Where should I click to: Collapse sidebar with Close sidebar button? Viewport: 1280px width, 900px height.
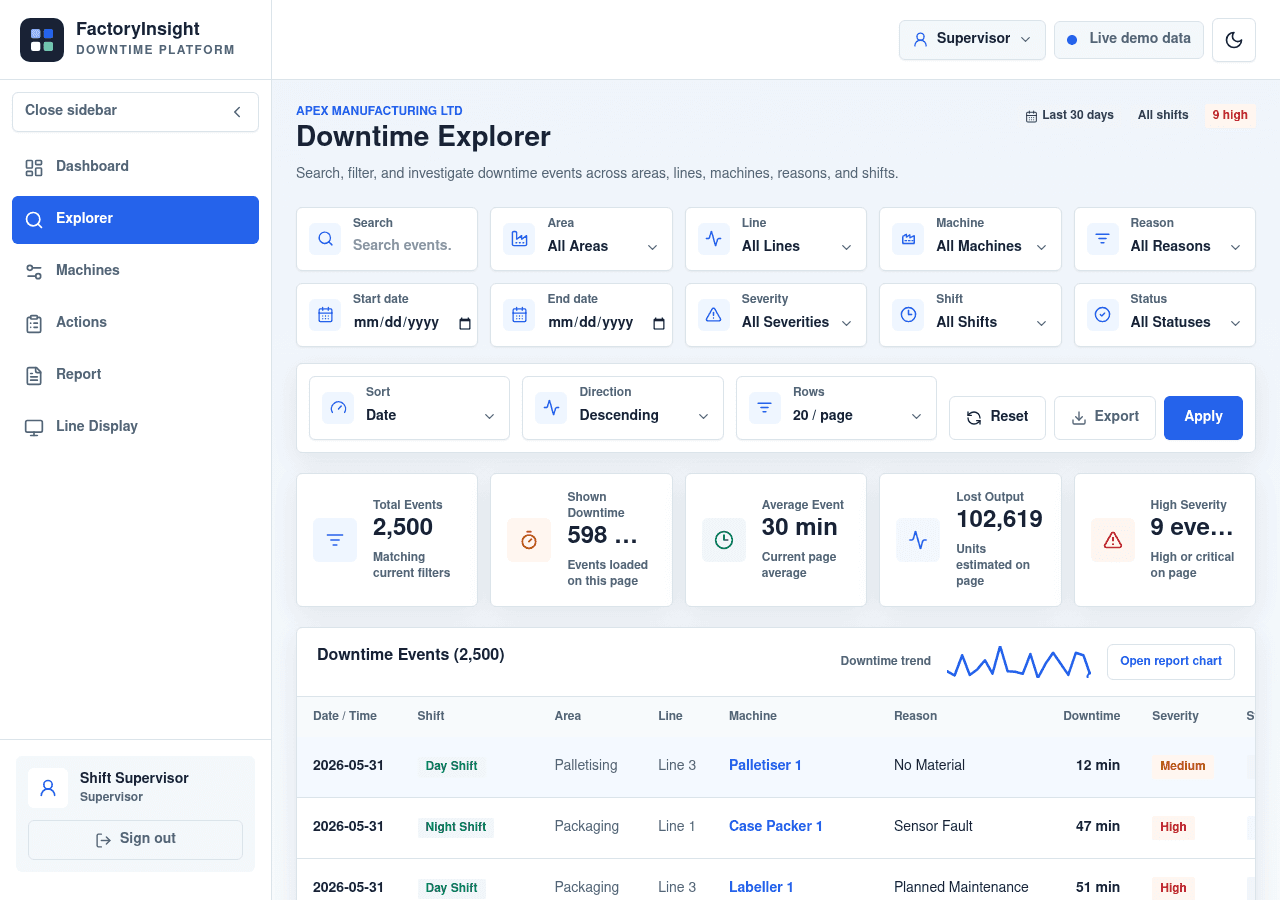coord(135,112)
